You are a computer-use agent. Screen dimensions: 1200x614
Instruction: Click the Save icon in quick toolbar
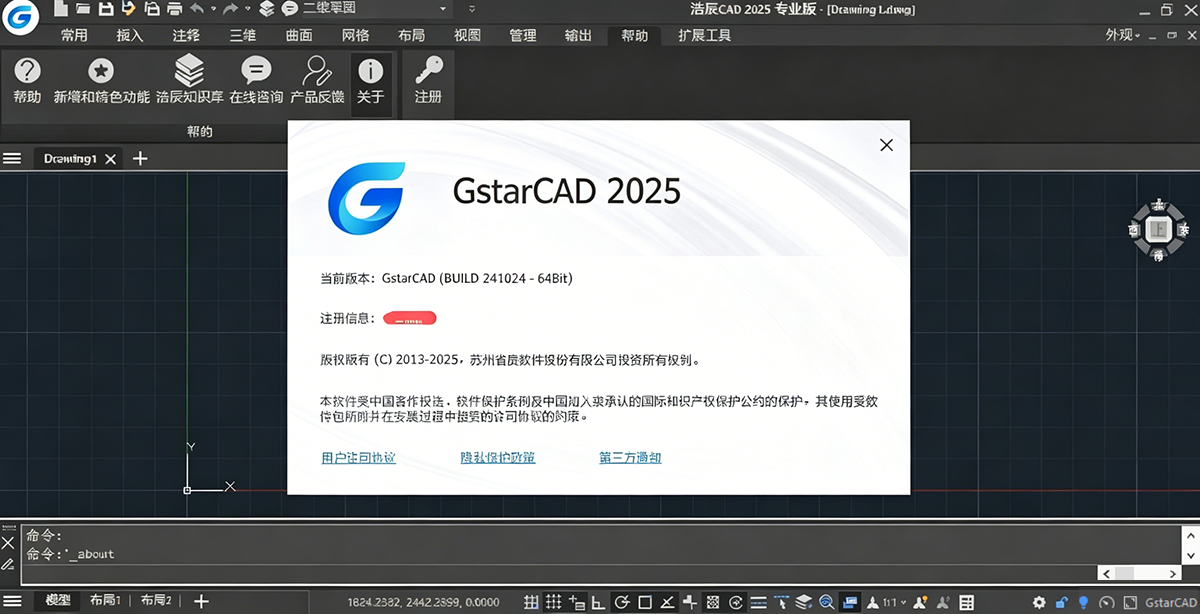tap(105, 8)
